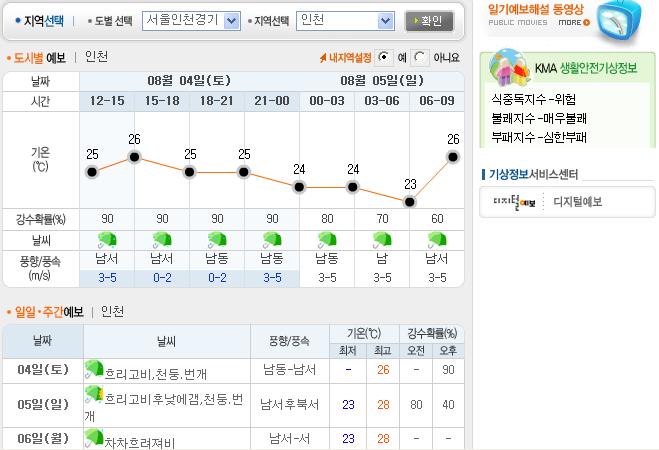The width and height of the screenshot is (659, 450).
Task: Click the 03-06 temperature point showing 23
Action: [409, 202]
